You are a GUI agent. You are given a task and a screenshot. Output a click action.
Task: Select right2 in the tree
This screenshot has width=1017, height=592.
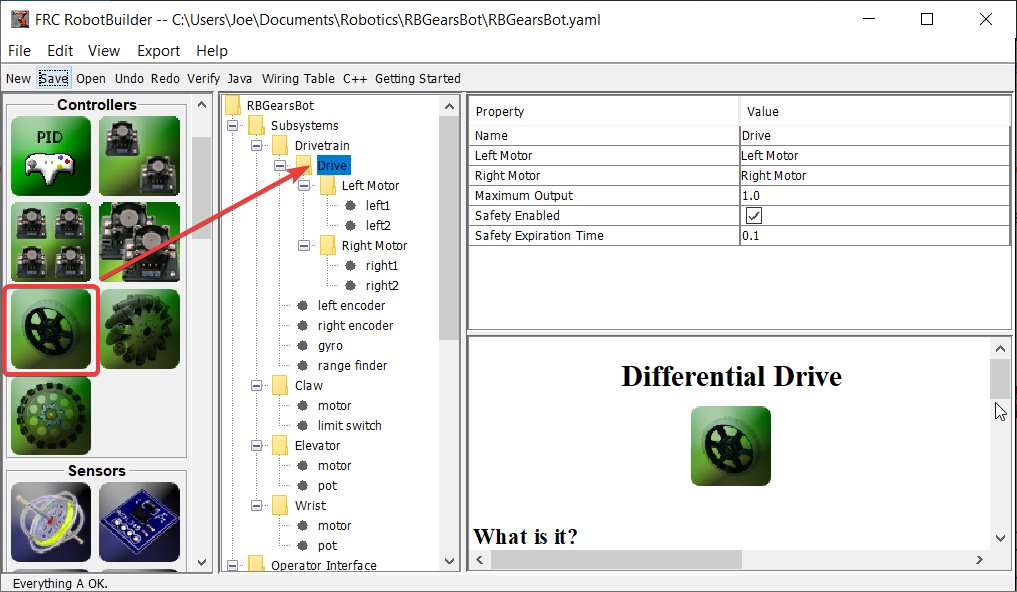381,285
